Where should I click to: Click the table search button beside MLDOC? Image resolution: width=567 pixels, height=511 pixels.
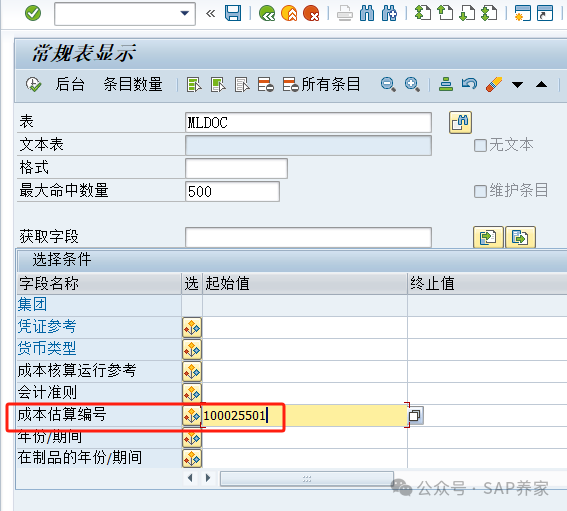point(460,122)
